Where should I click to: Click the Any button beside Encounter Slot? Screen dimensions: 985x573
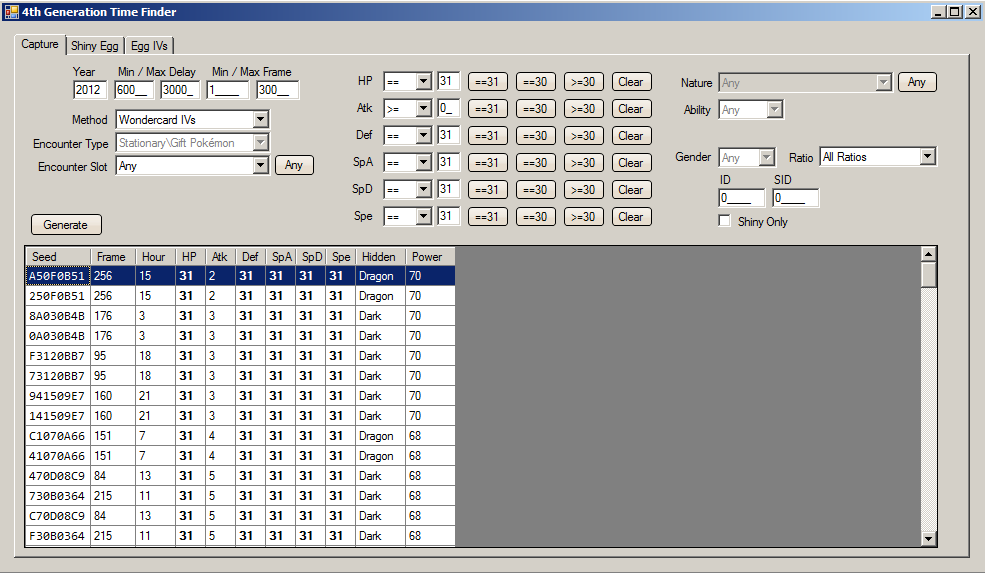point(294,165)
